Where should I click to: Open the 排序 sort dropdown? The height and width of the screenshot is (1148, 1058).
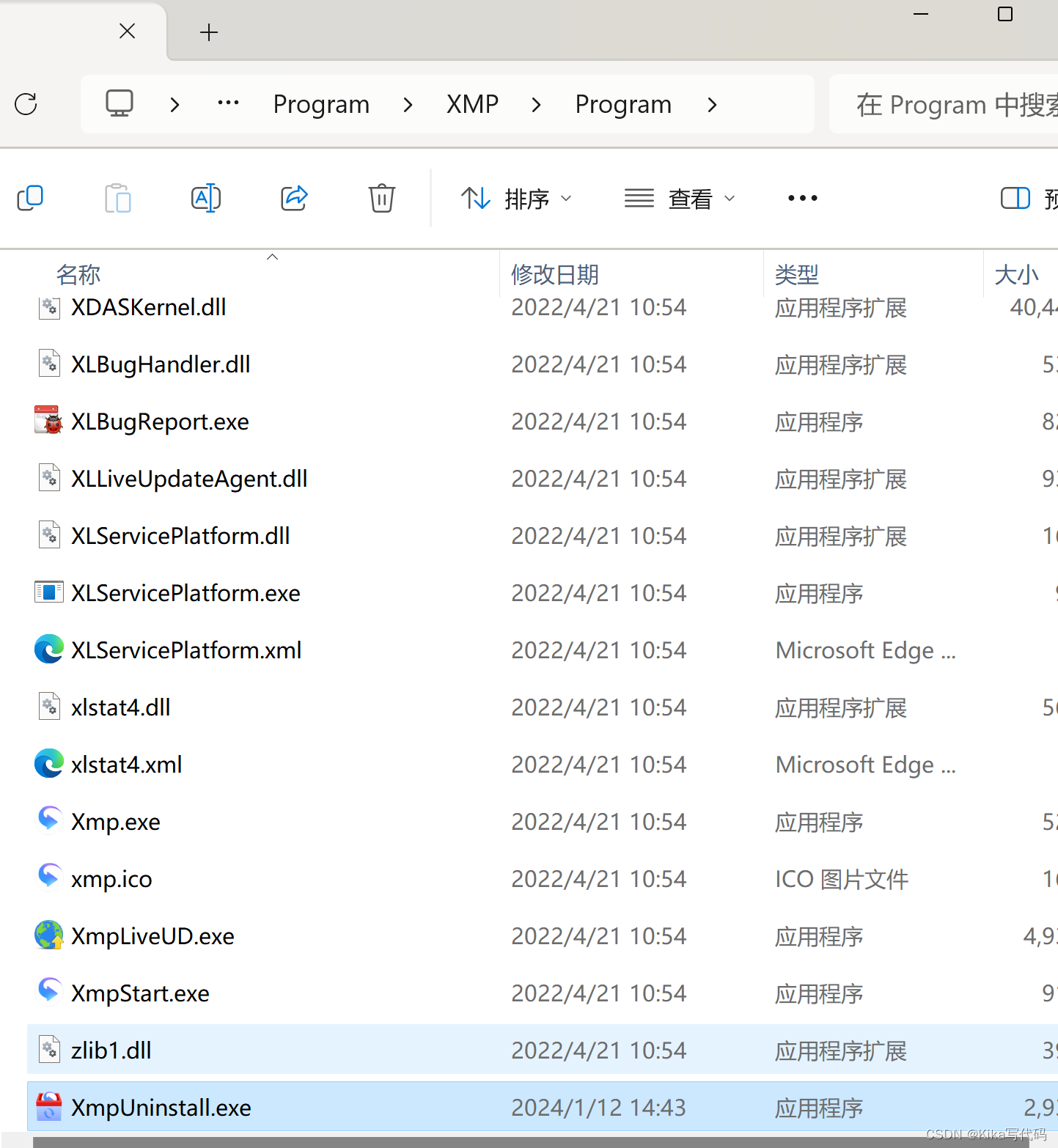516,198
